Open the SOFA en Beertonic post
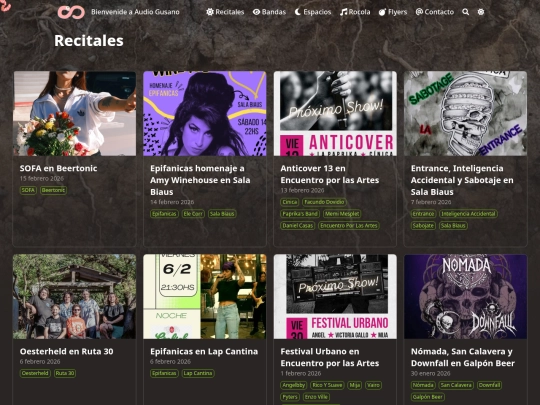 click(x=58, y=168)
